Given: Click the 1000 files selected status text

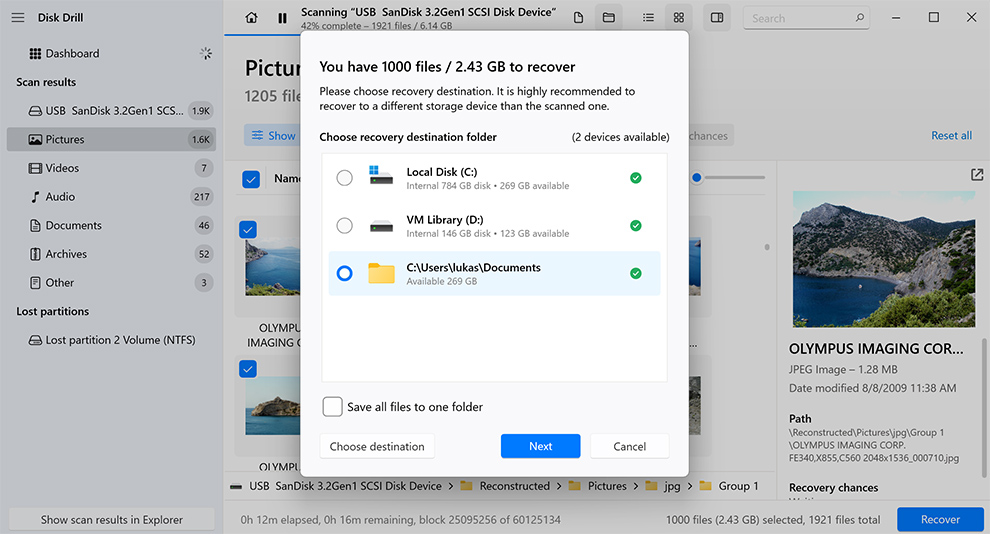Looking at the screenshot, I should (x=773, y=520).
